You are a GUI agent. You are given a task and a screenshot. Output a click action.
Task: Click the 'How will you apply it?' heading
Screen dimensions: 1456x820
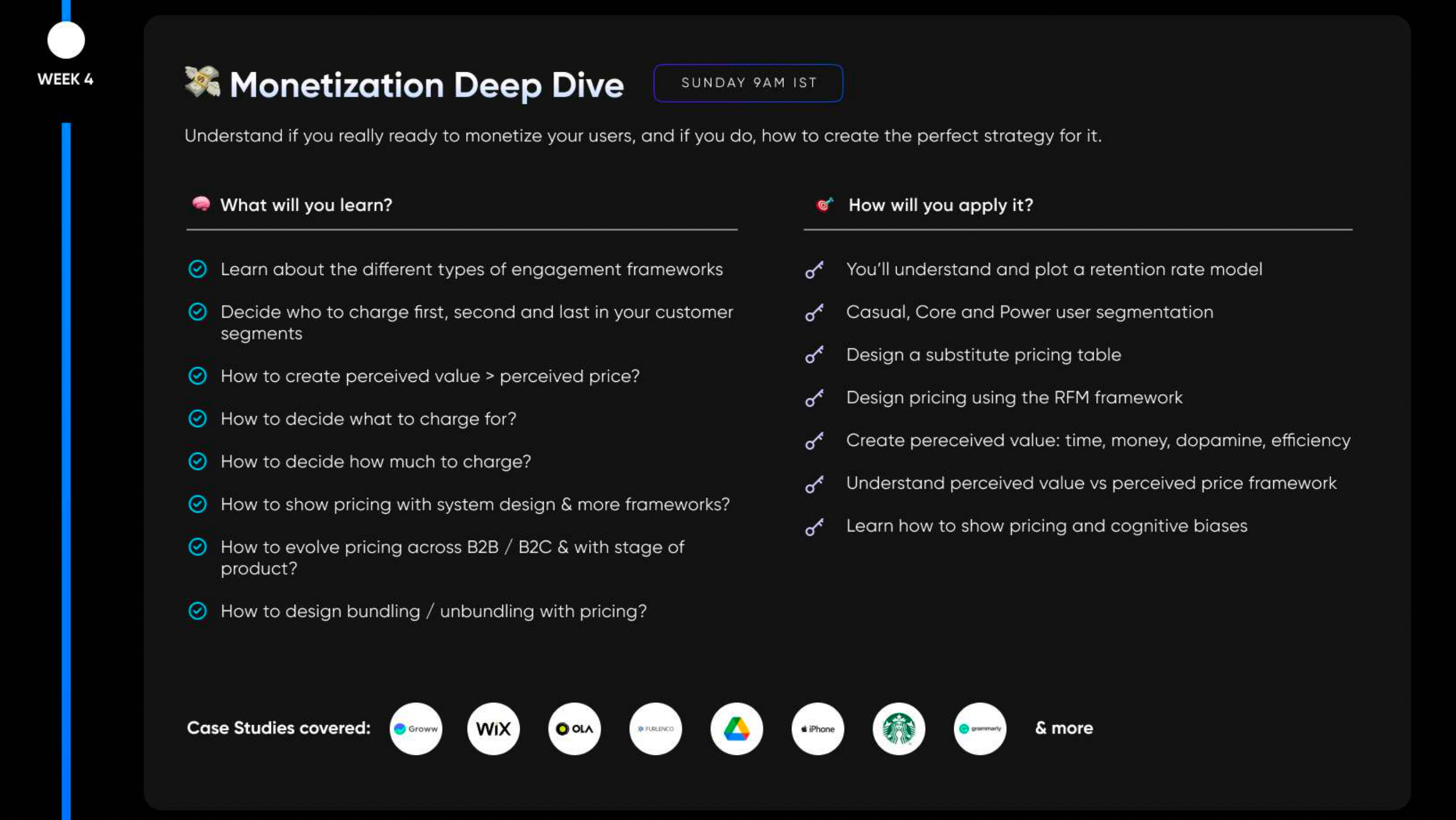pos(941,205)
